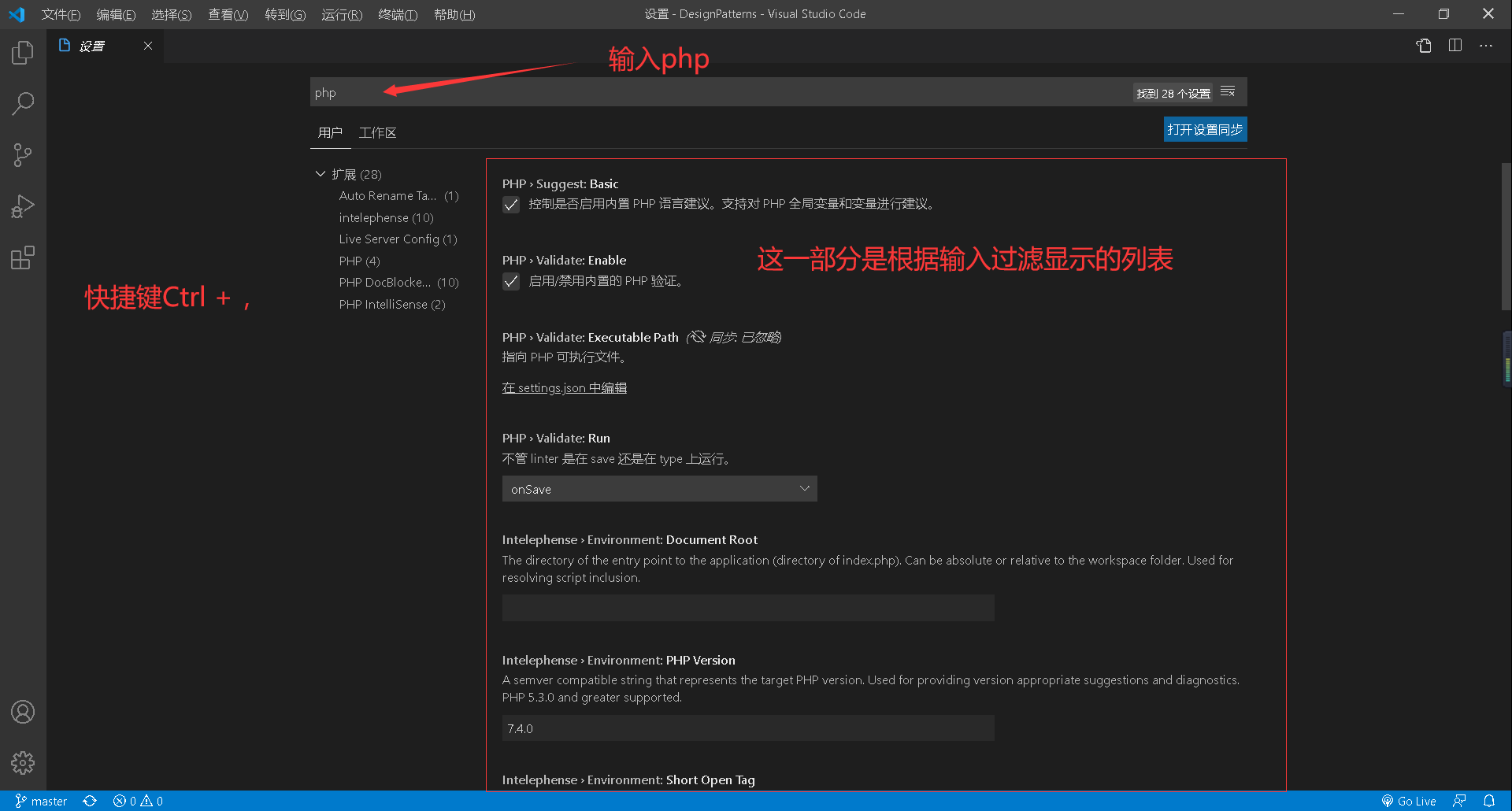The width and height of the screenshot is (1512, 811).
Task: Select PHP DocBlocke... (10) in tree
Action: pyautogui.click(x=398, y=283)
